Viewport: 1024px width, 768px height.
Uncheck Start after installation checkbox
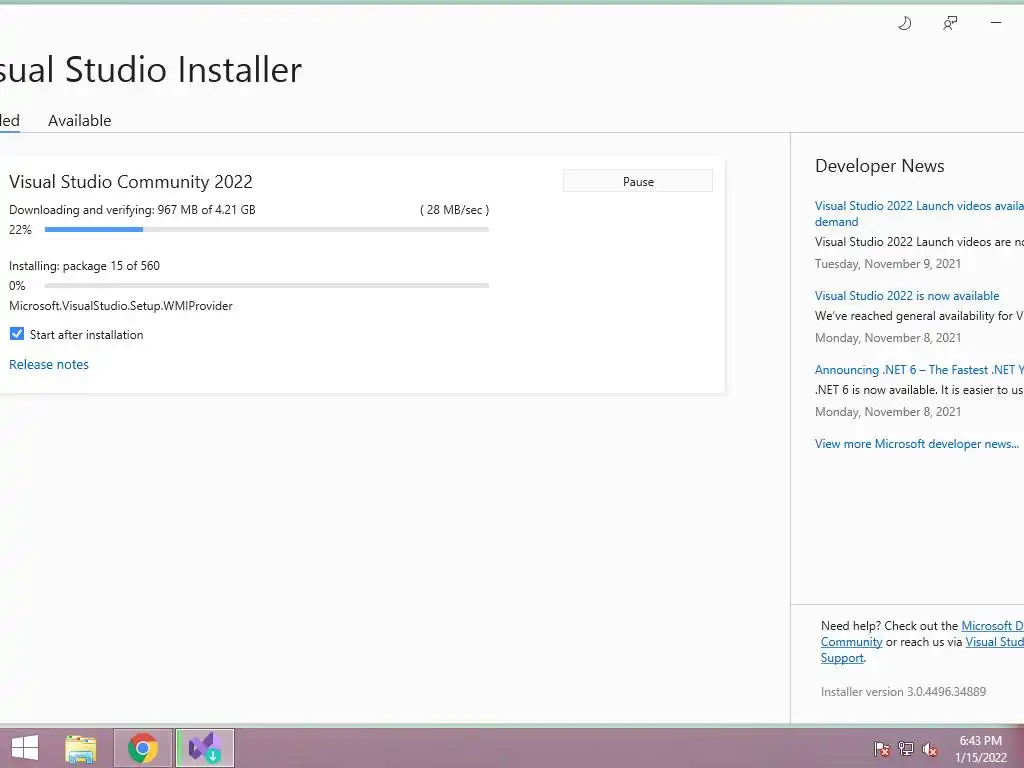(17, 334)
